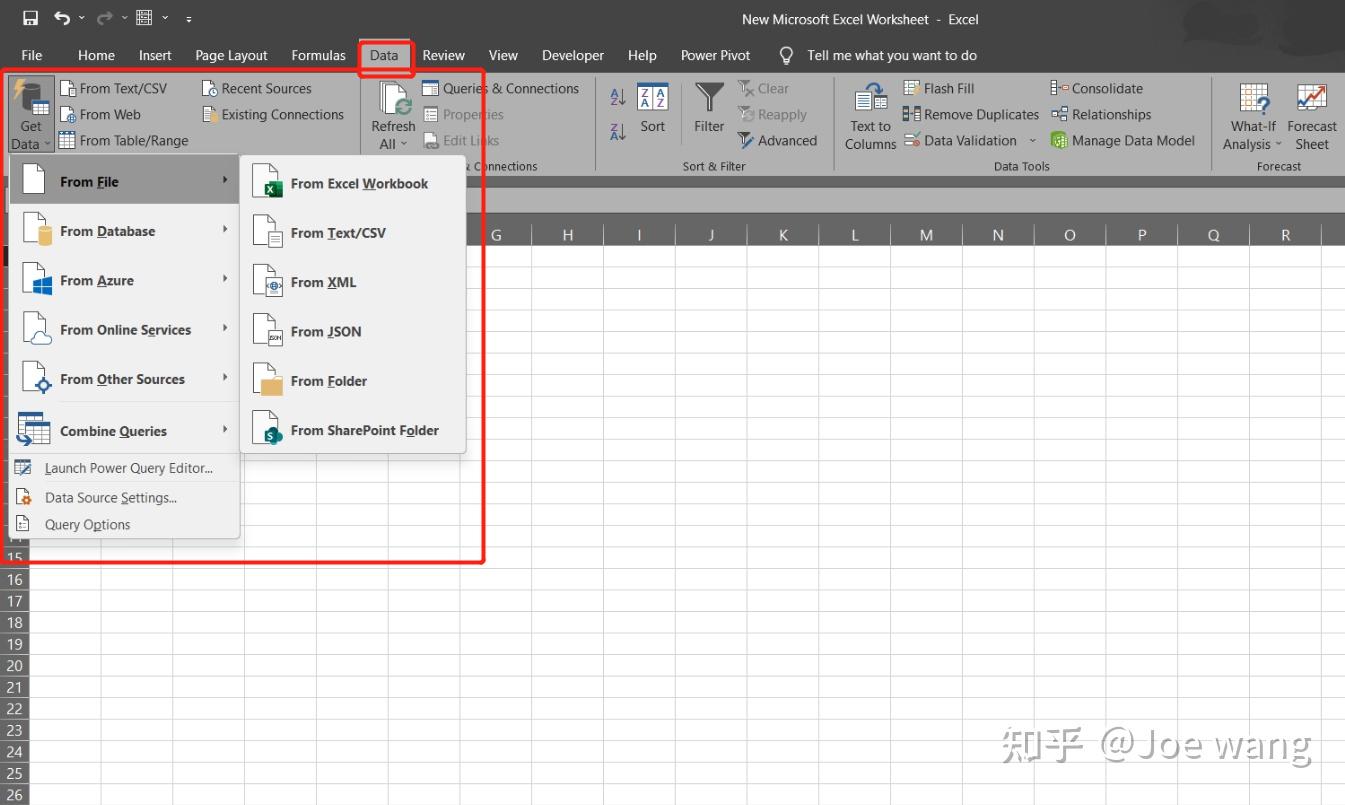Open the Formulas ribbon tab
The width and height of the screenshot is (1345, 805).
[318, 55]
